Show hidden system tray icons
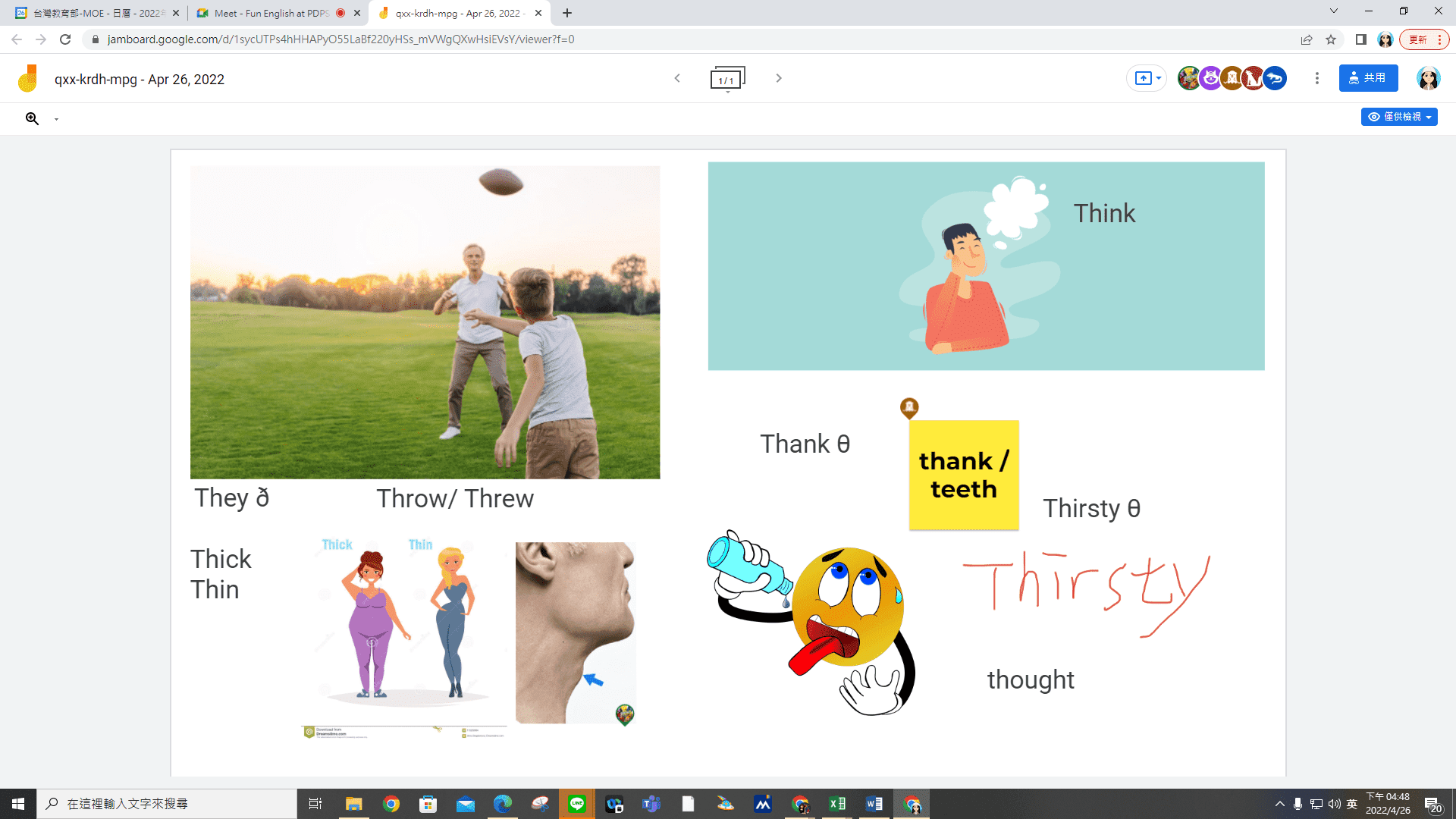1456x819 pixels. point(1280,804)
